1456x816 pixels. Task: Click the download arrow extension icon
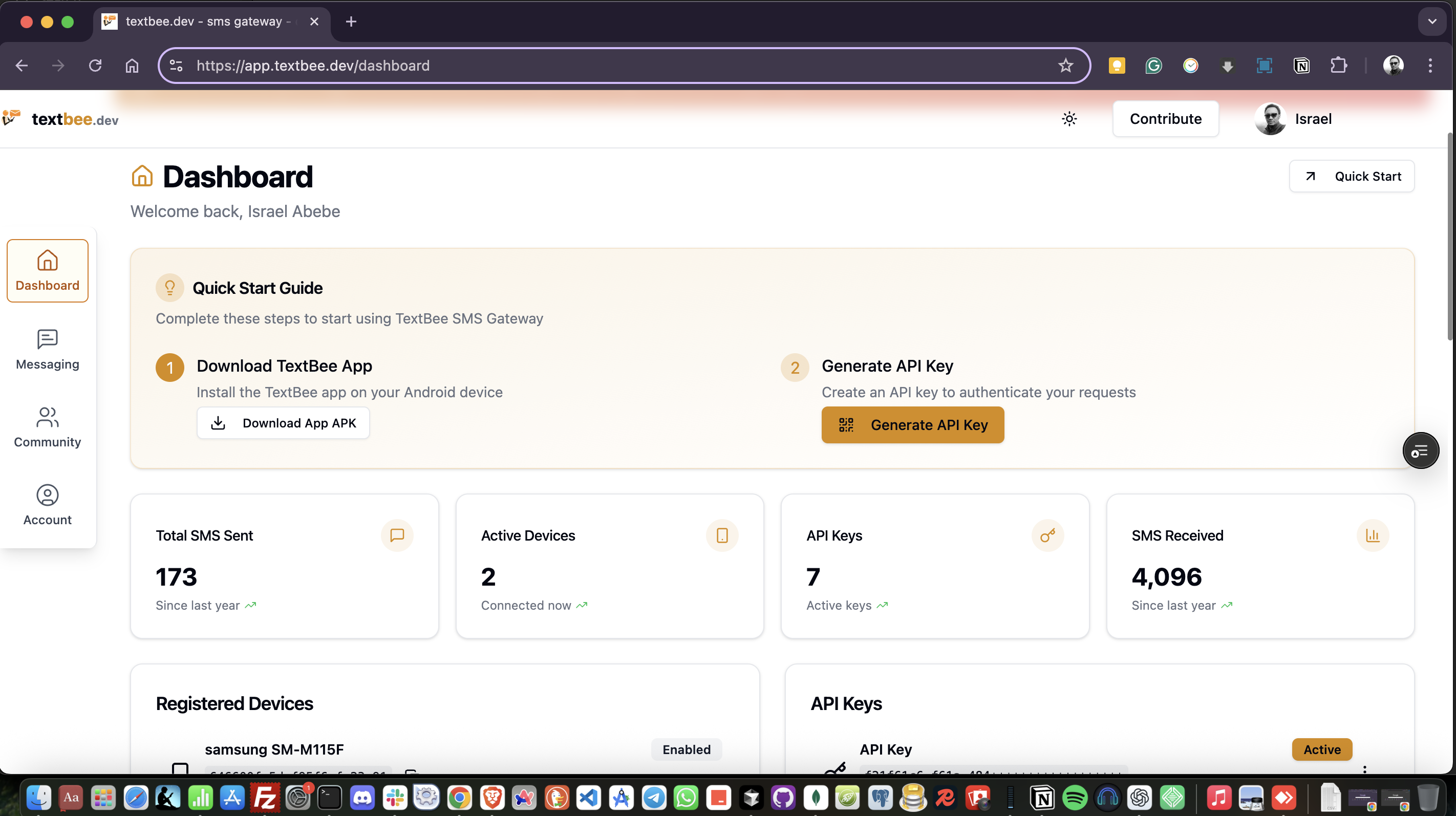pyautogui.click(x=1227, y=66)
